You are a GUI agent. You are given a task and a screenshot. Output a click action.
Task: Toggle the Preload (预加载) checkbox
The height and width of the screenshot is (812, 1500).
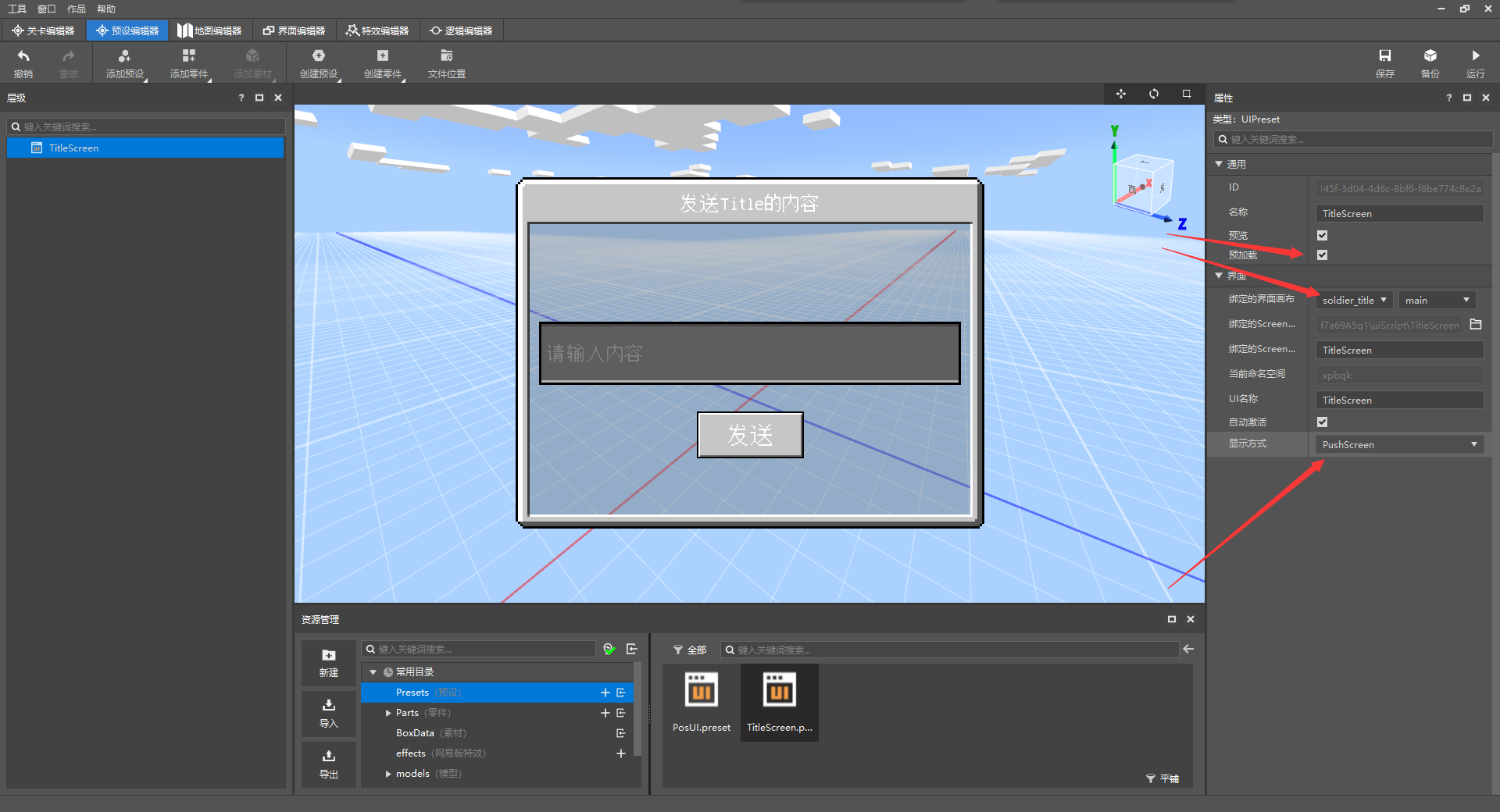pos(1322,255)
